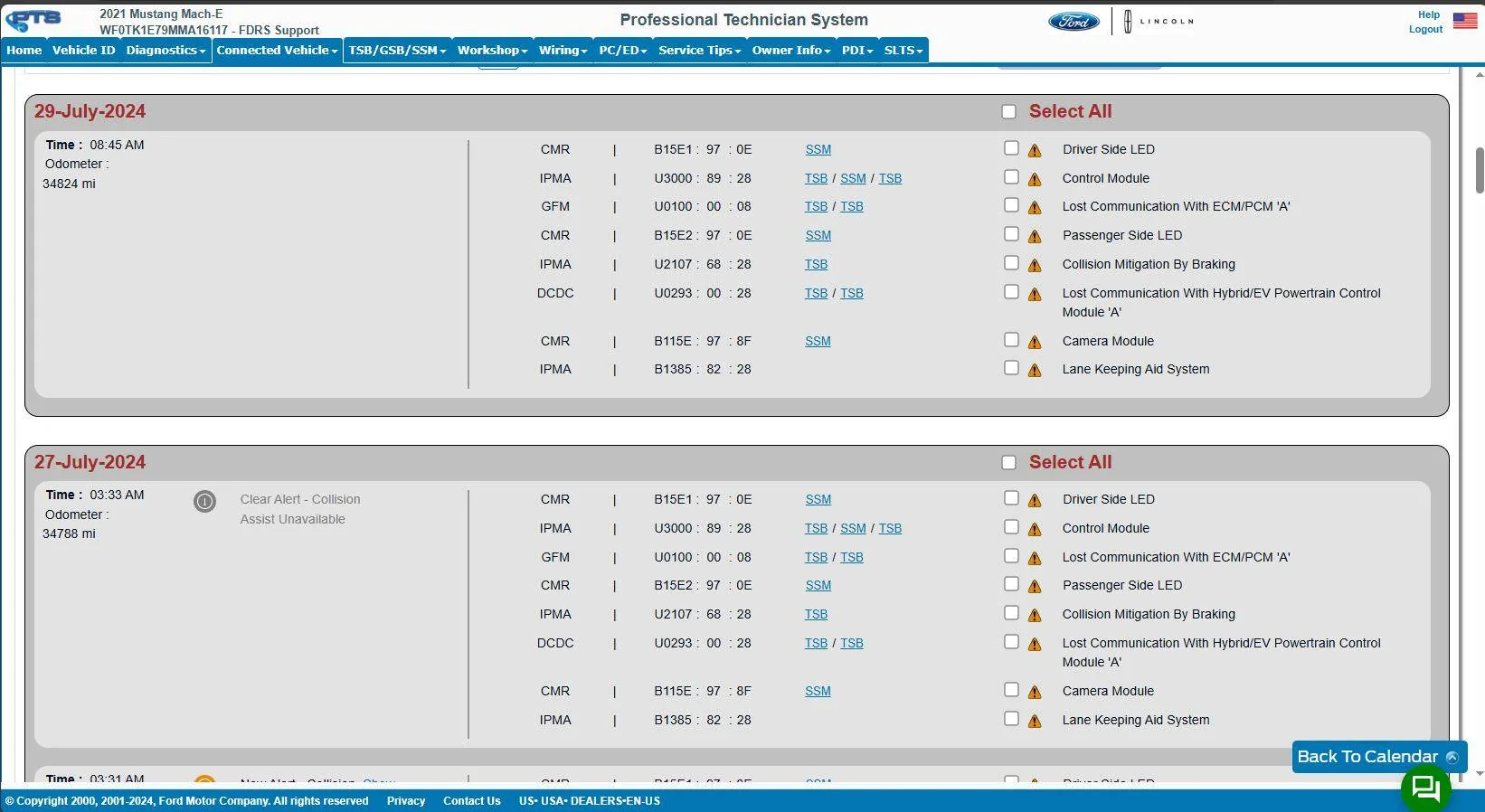This screenshot has width=1485, height=812.
Task: Click the US-USA-DEALERS-EN-US locale text
Action: [x=590, y=801]
